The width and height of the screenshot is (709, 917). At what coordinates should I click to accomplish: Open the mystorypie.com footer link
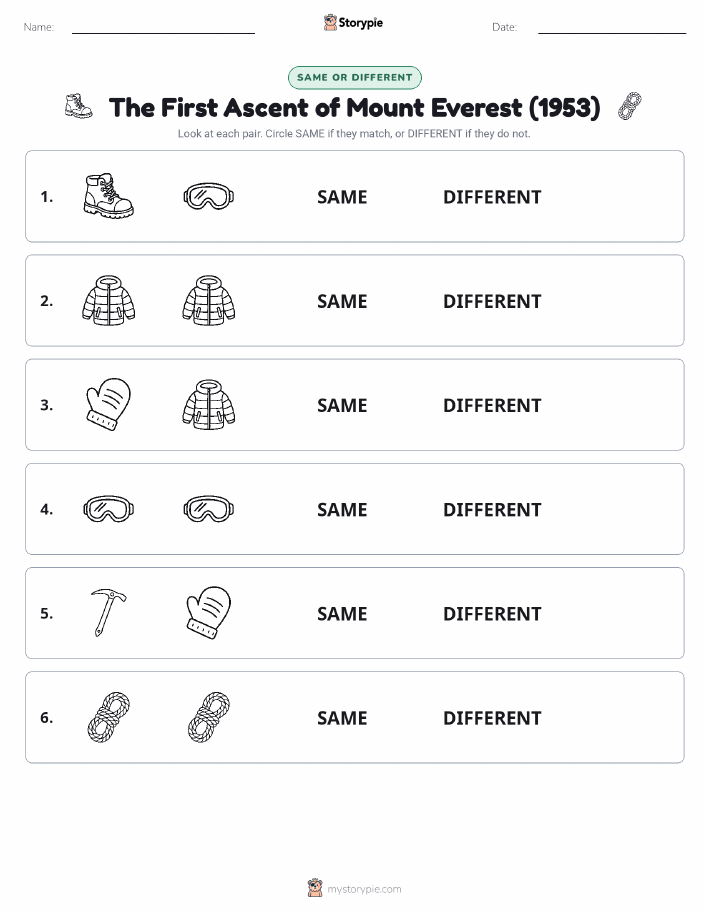[364, 889]
